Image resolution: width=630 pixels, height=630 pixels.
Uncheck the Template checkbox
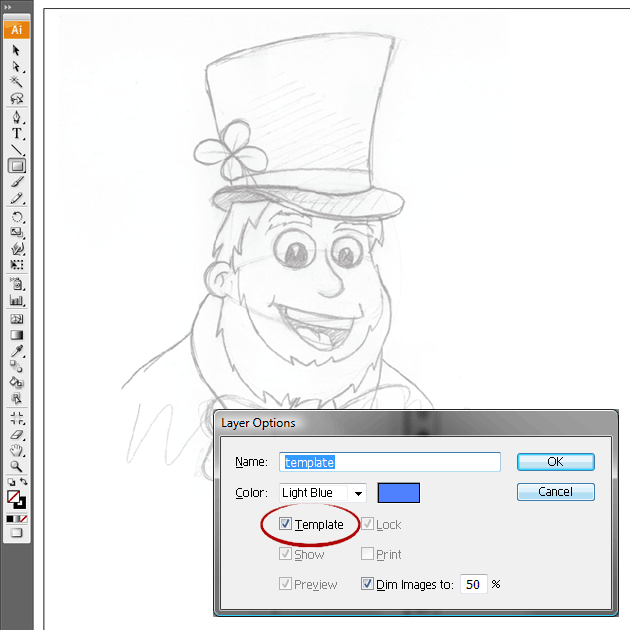[x=285, y=524]
